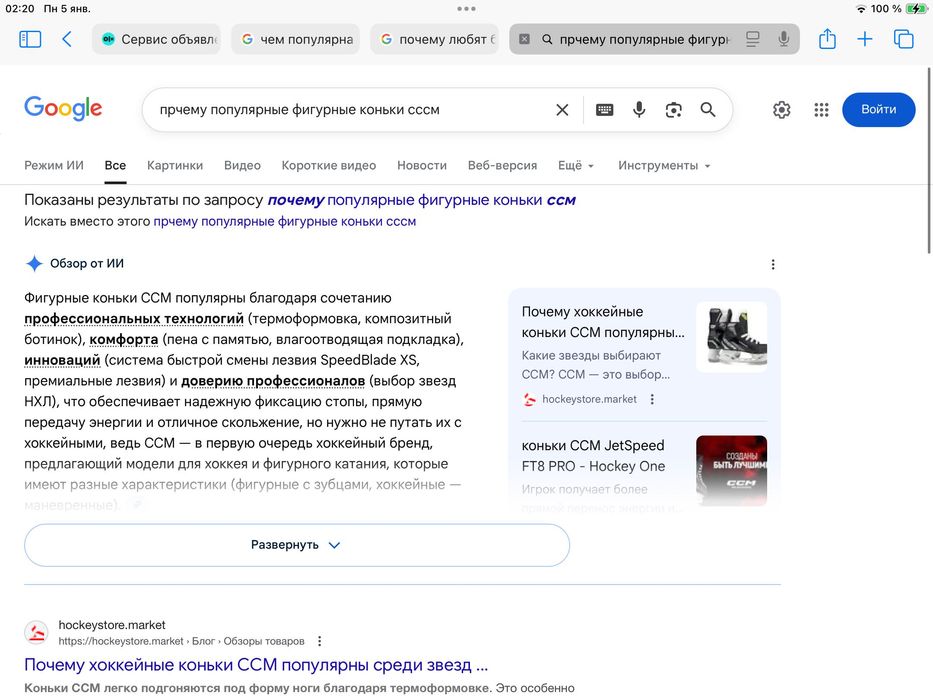
Task: Click the 'hockeystore.market' source label in card
Action: point(589,399)
